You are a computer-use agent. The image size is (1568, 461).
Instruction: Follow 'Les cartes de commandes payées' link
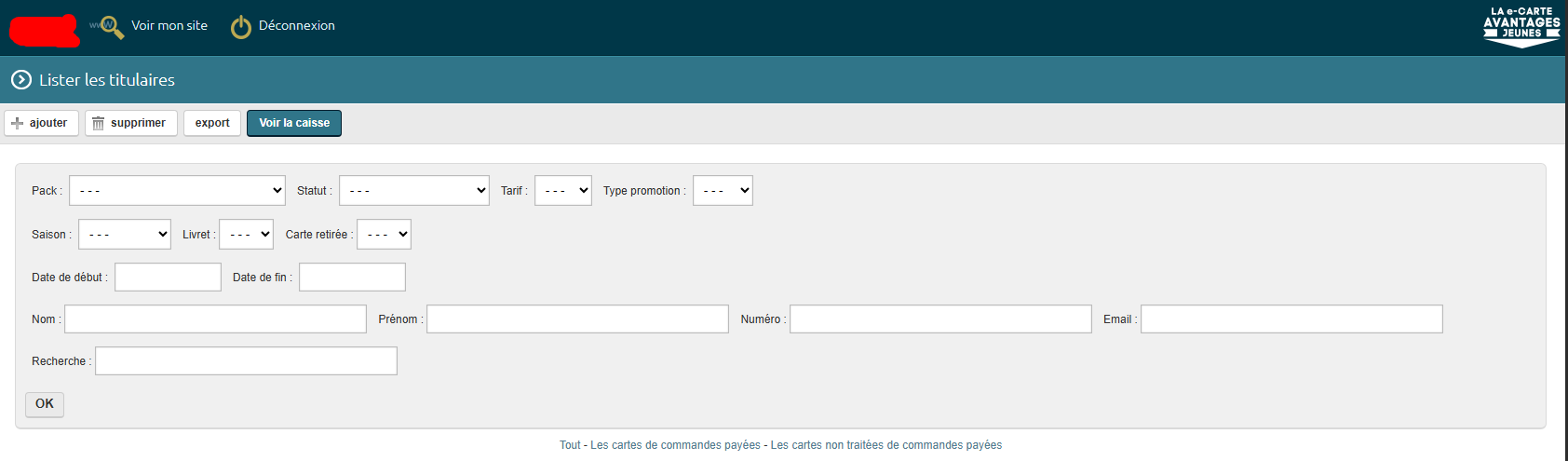(x=675, y=445)
